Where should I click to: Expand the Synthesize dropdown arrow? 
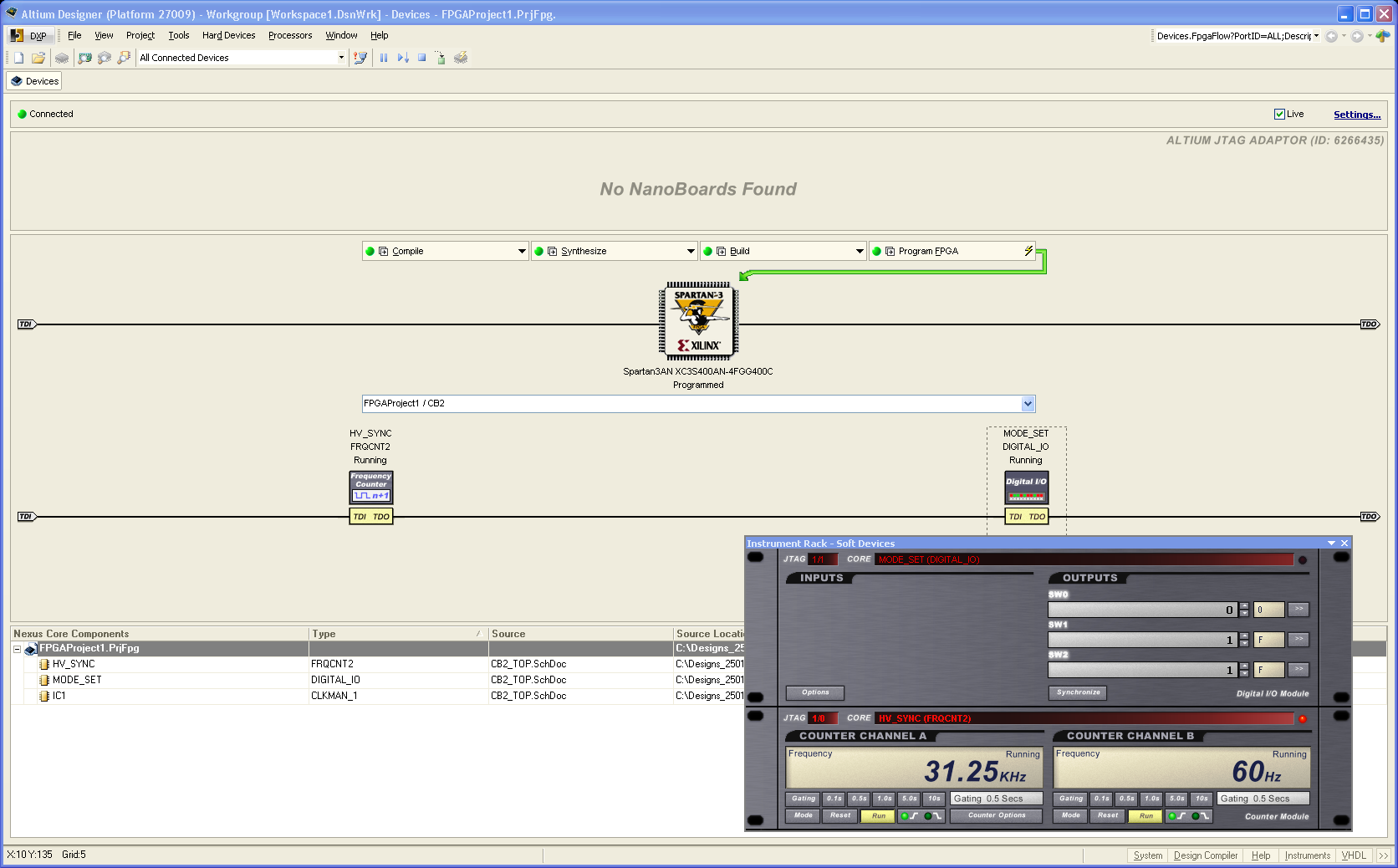click(x=691, y=251)
